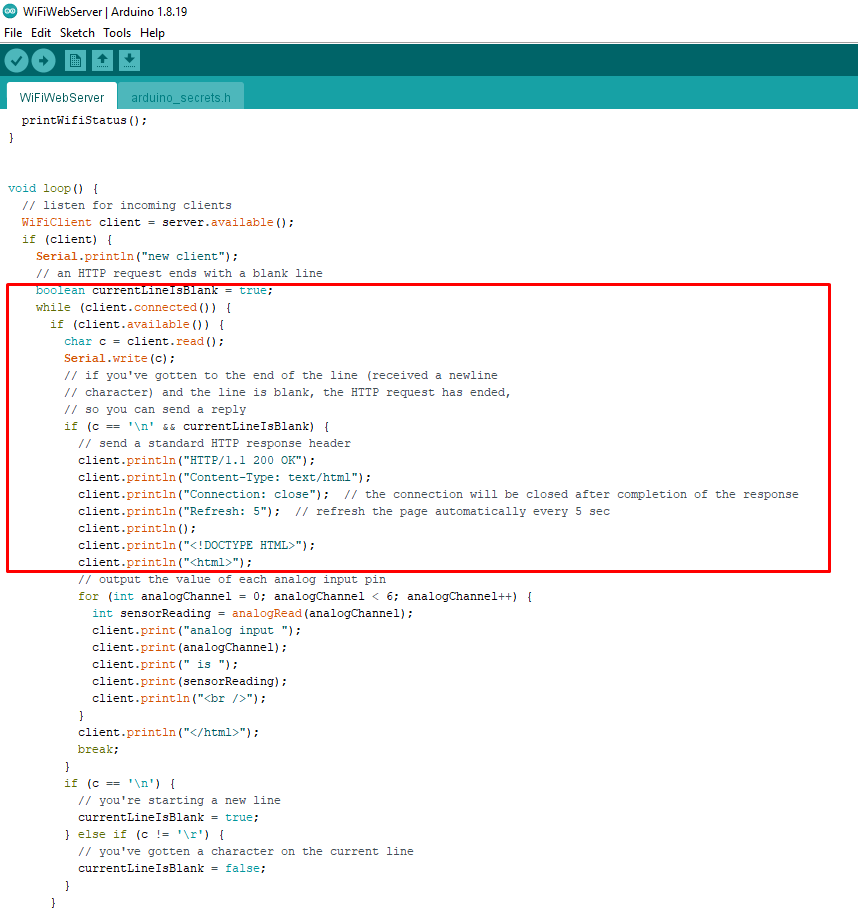This screenshot has height=910, width=858.
Task: Switch to the WiFiWebServer tab
Action: tap(62, 97)
